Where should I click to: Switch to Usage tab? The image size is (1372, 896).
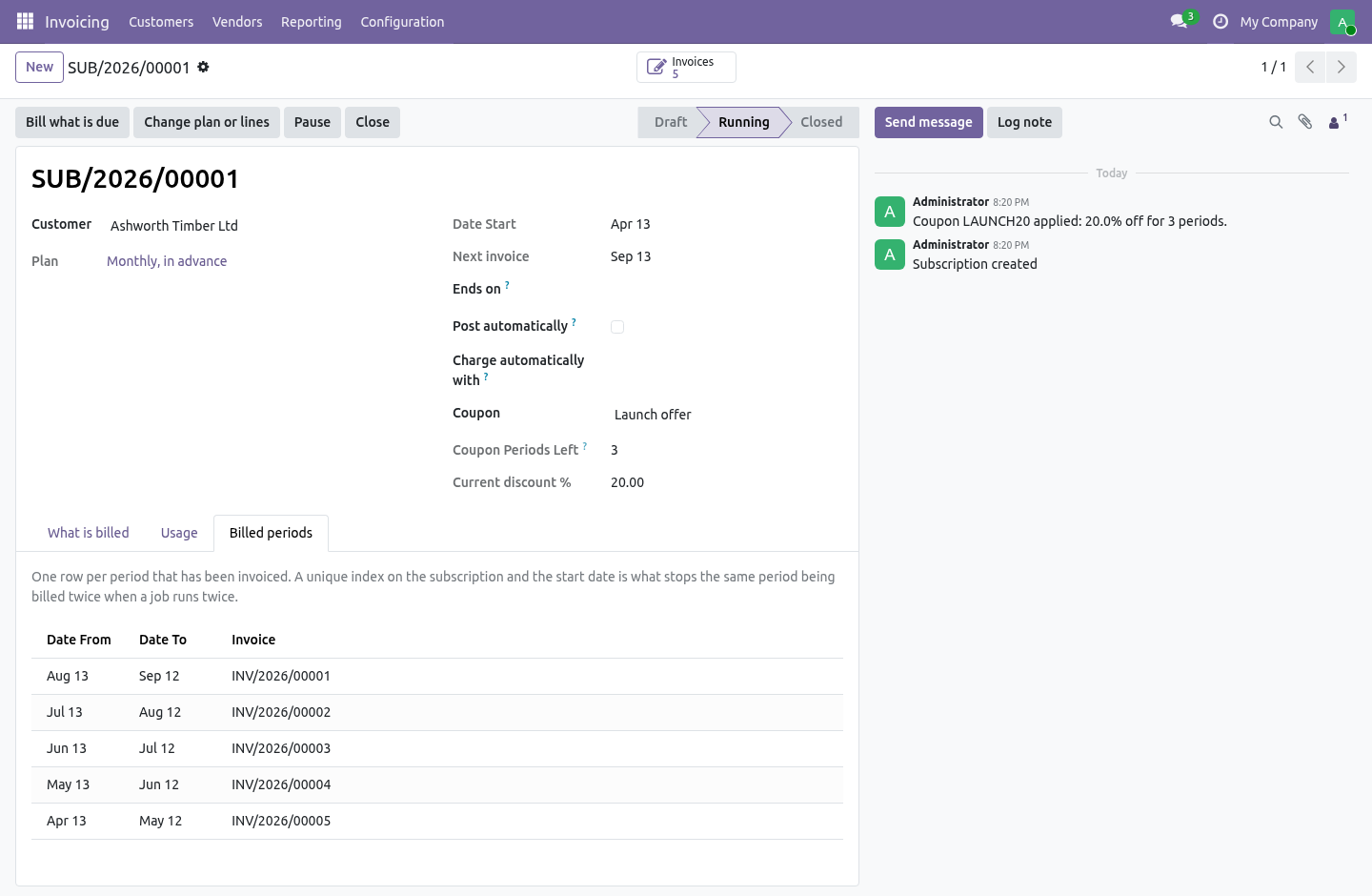coord(179,533)
